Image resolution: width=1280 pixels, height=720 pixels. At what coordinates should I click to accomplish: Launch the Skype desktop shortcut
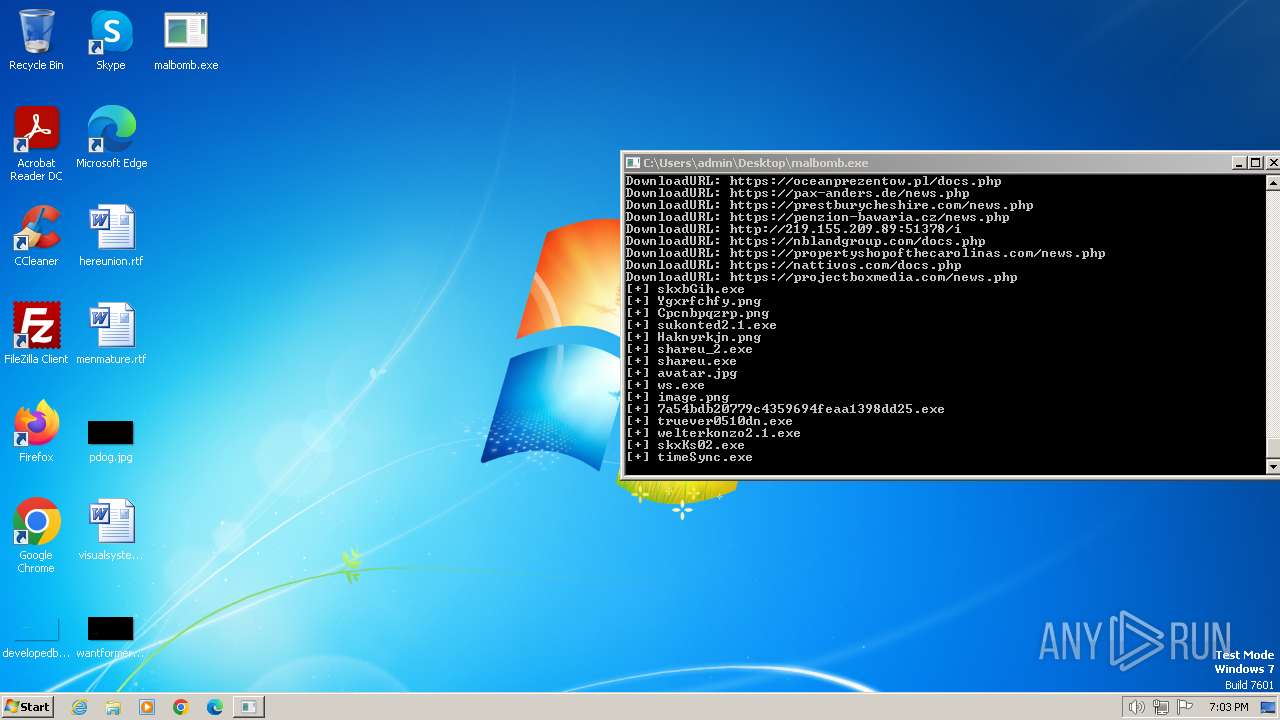coord(111,40)
